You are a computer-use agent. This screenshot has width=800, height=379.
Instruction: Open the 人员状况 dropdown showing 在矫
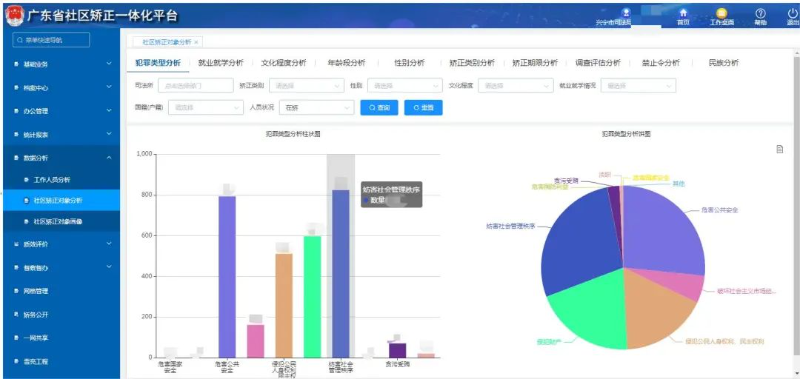click(x=316, y=108)
